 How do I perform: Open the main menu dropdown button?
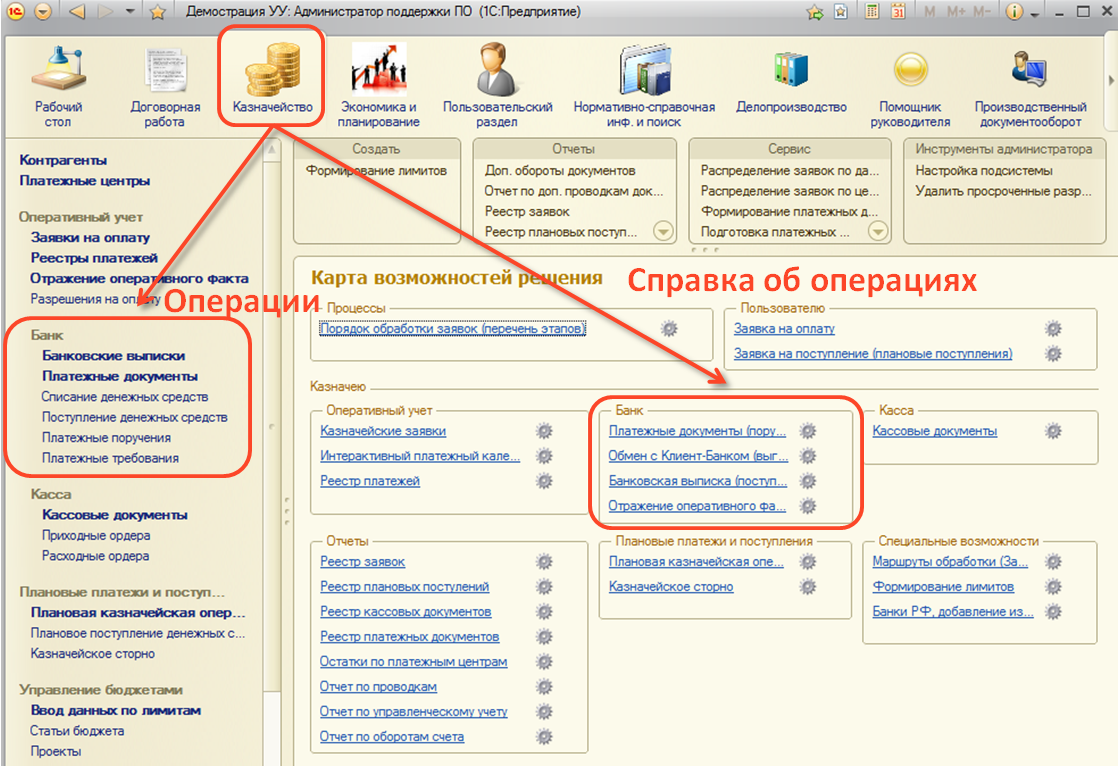pyautogui.click(x=42, y=13)
